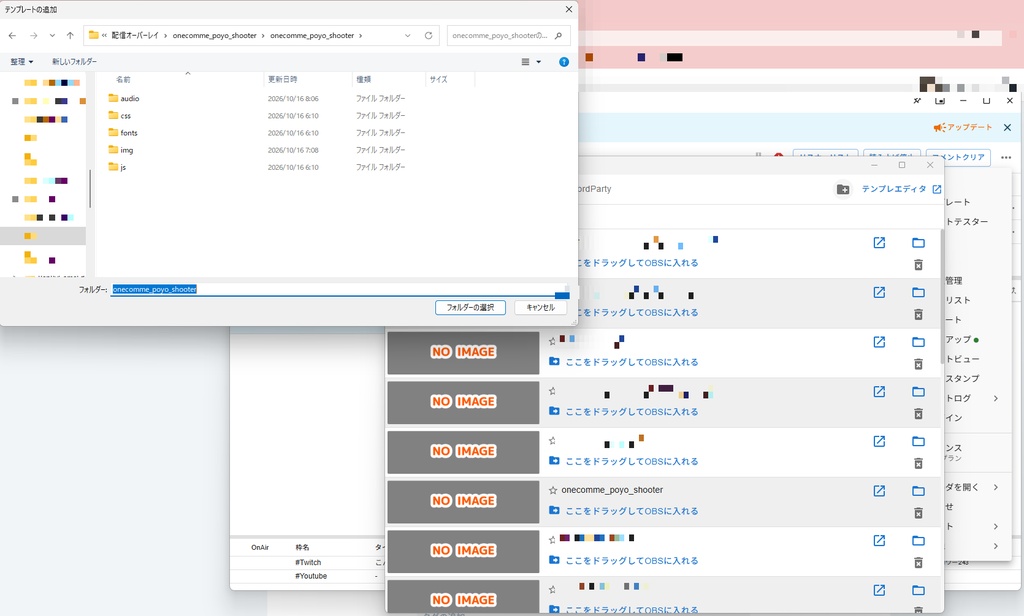This screenshot has height=616, width=1024.
Task: Favorite the onecomme_poyo_shooter template star
Action: click(x=552, y=490)
